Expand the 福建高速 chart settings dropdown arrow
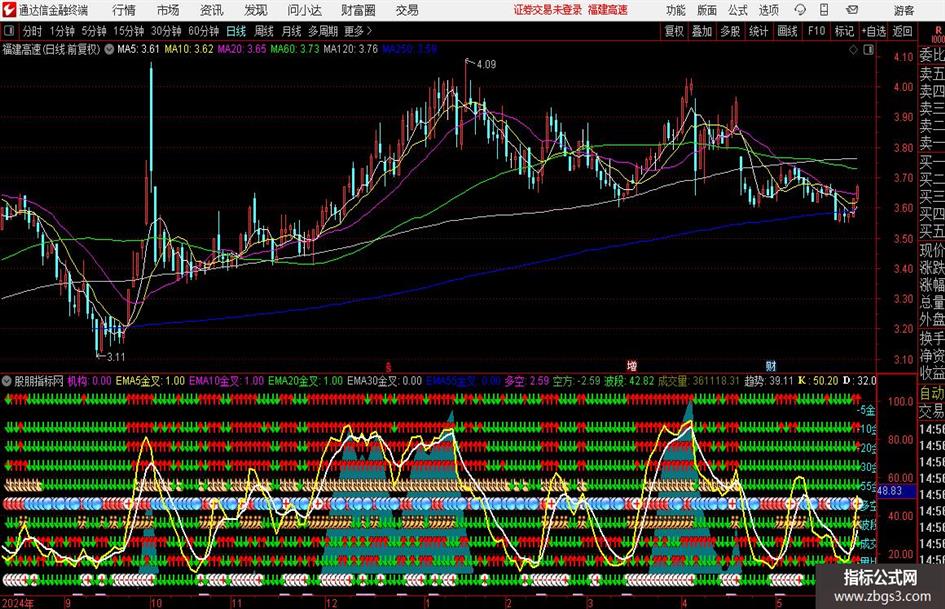 click(109, 49)
